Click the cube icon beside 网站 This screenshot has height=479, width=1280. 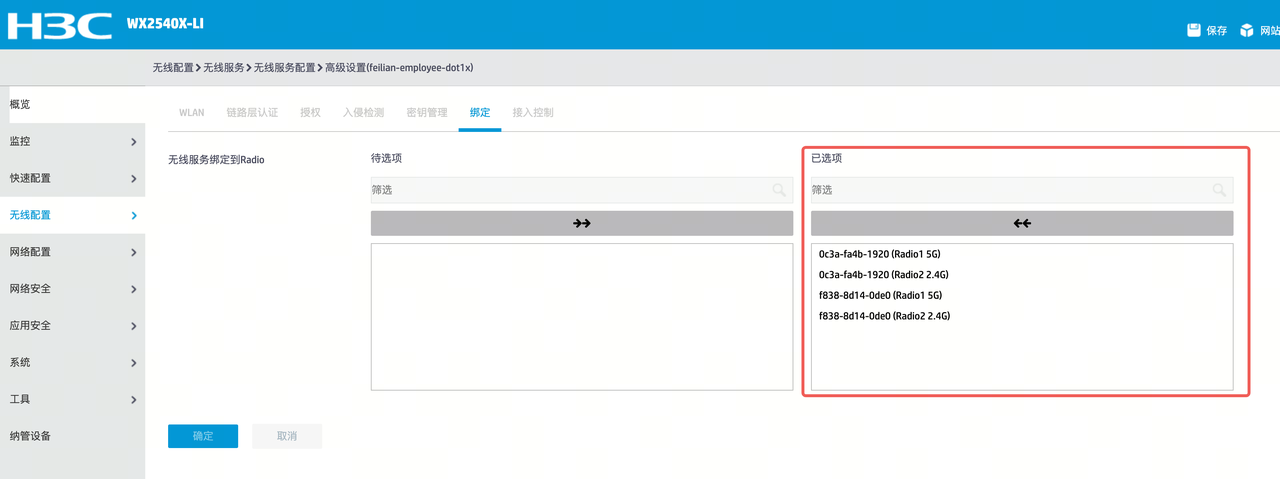click(x=1247, y=30)
